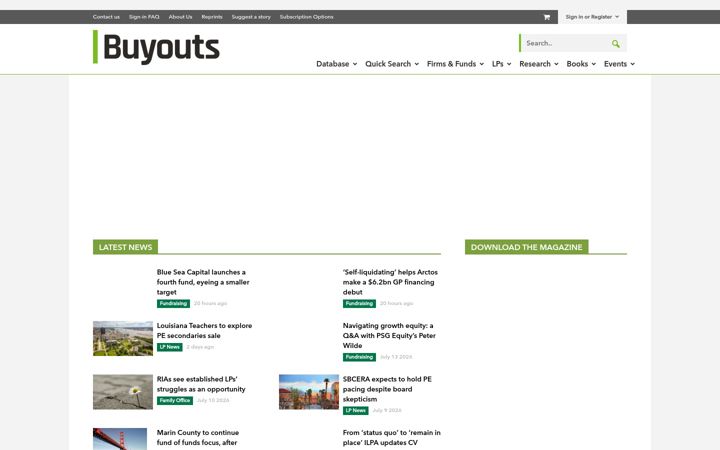Click the daisy flower thumbnail for RIAs article
The width and height of the screenshot is (720, 450).
pos(123,392)
